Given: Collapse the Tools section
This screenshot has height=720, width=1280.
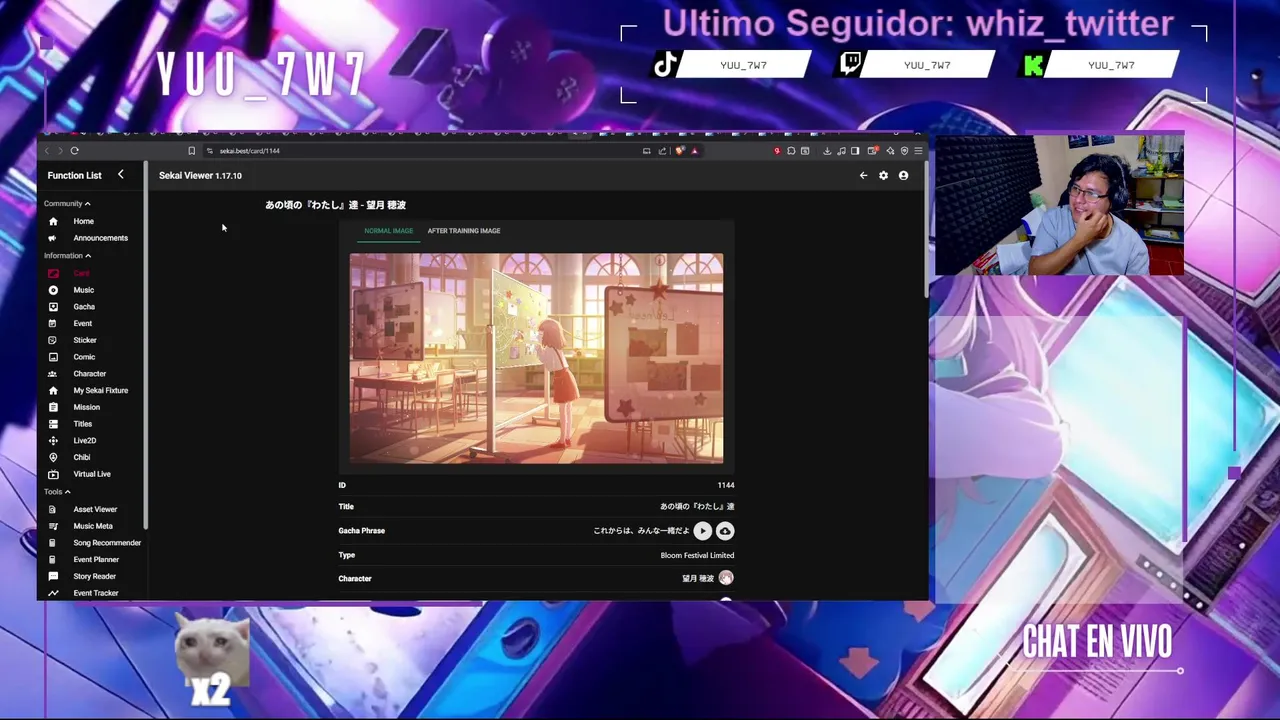Looking at the screenshot, I should (x=57, y=492).
